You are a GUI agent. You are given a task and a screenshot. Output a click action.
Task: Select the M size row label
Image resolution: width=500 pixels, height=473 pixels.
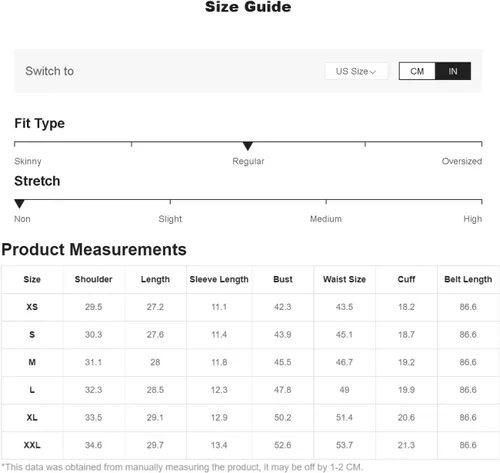[32, 362]
